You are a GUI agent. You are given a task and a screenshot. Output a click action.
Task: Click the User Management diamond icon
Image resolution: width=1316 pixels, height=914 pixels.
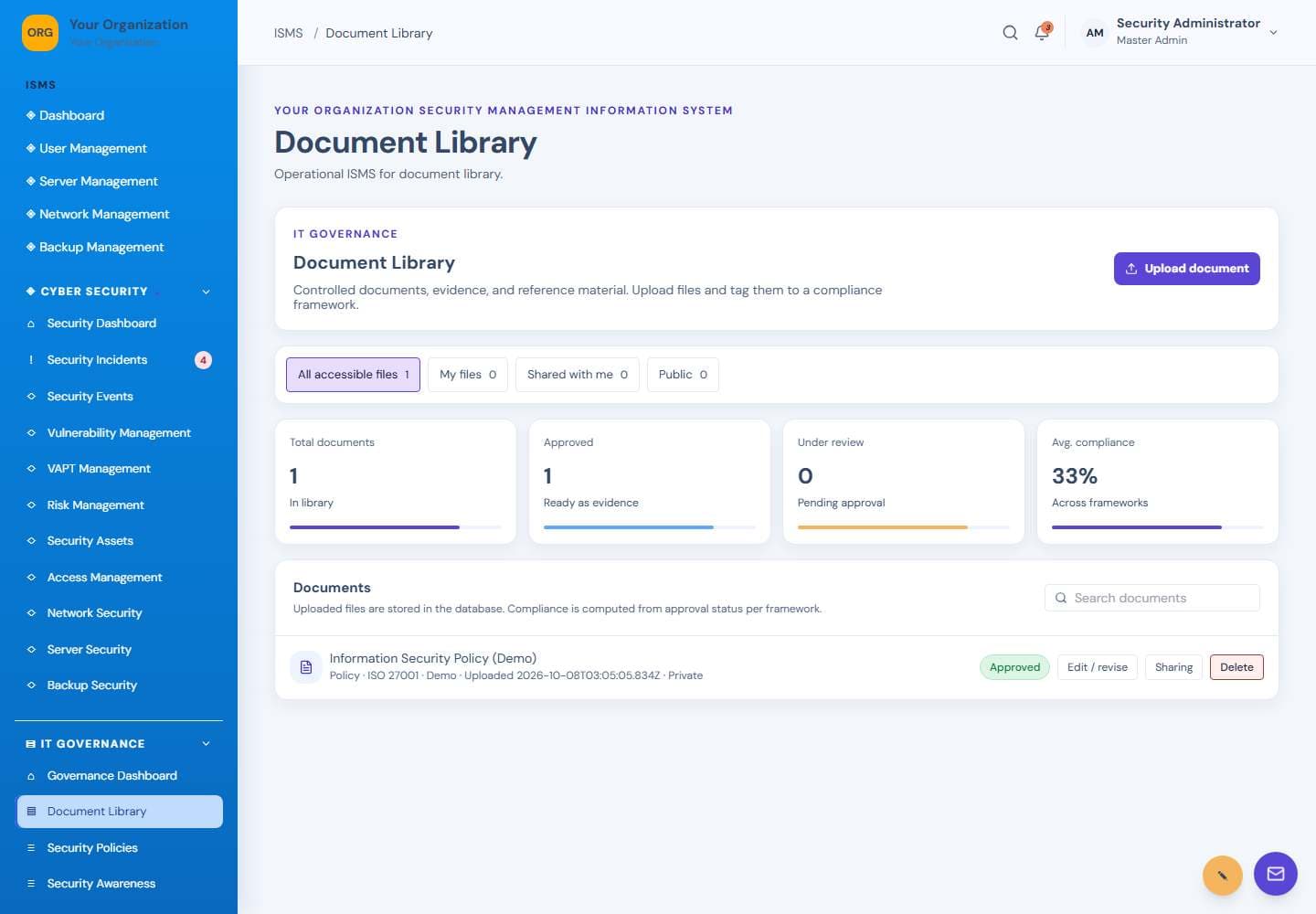pos(31,148)
